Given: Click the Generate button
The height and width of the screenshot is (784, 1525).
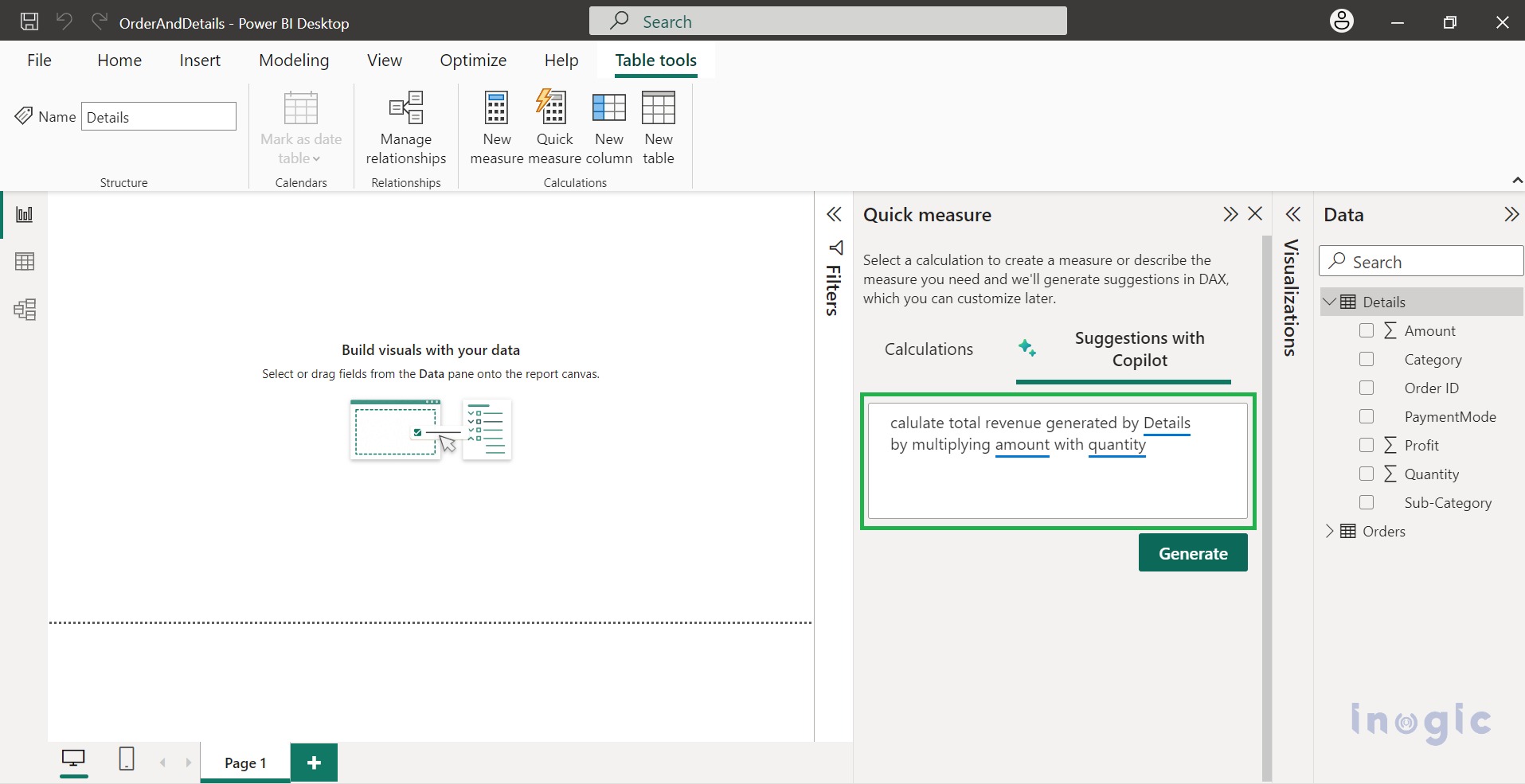Looking at the screenshot, I should pos(1193,552).
